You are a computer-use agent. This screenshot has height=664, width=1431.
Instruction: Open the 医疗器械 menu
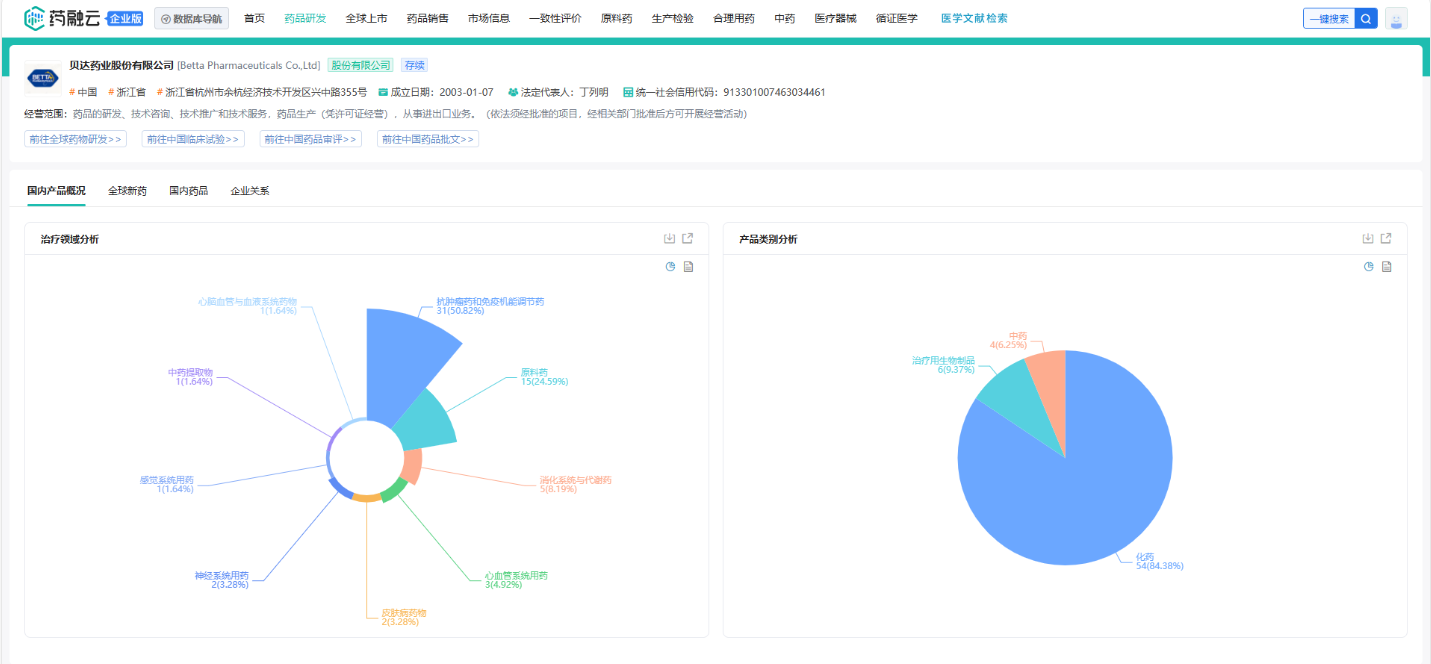point(836,18)
